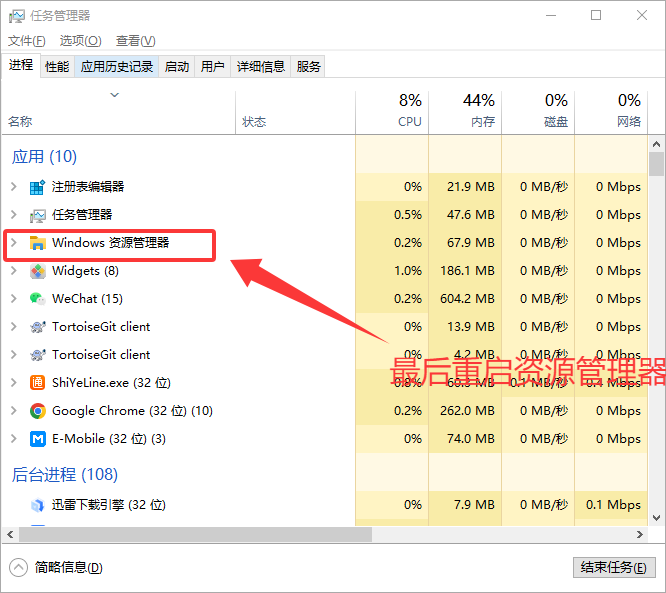This screenshot has height=593, width=666.
Task: Click the 迅雷下载引擎 process icon
Action: pos(37,505)
